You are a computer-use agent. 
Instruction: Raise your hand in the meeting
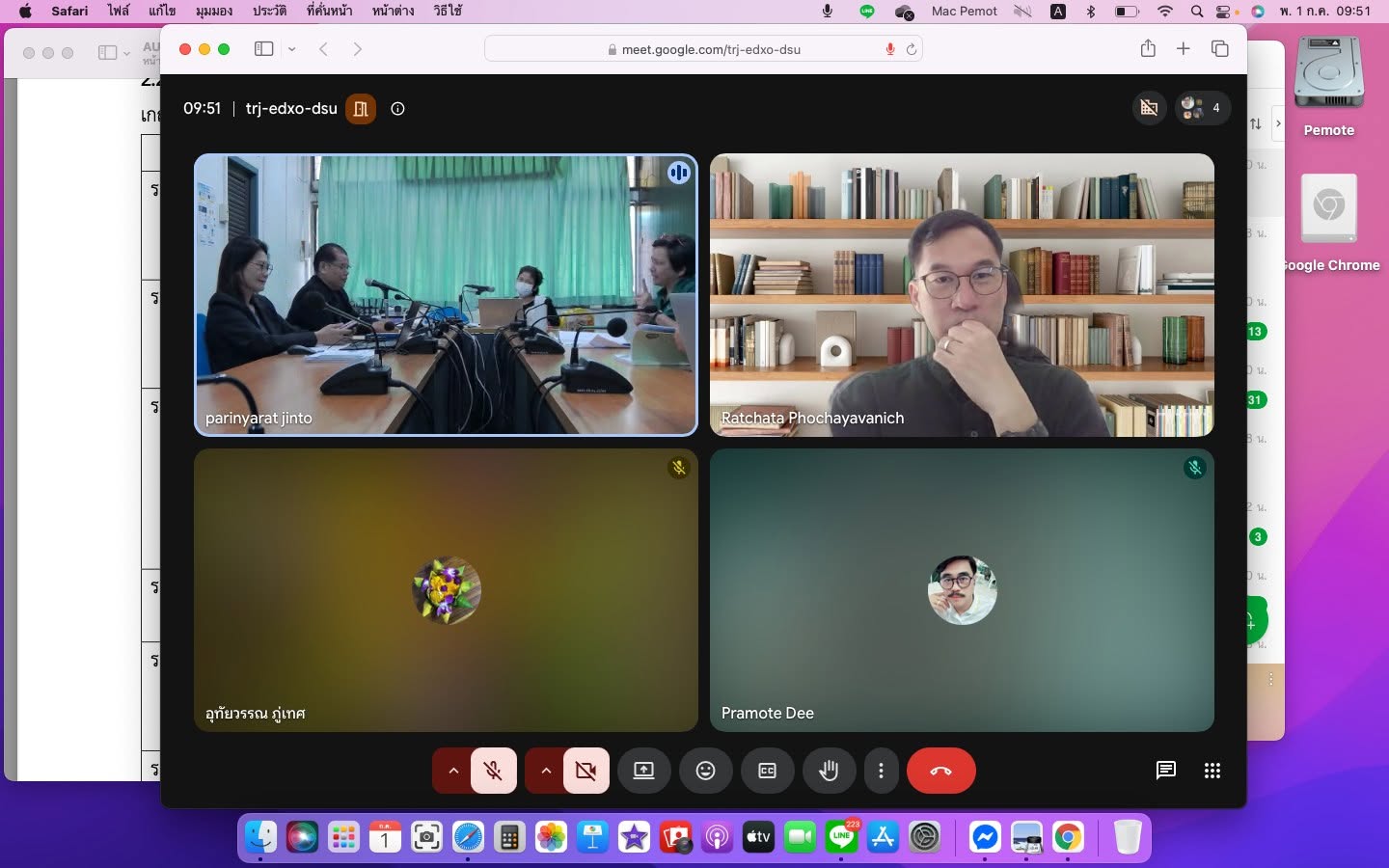829,771
